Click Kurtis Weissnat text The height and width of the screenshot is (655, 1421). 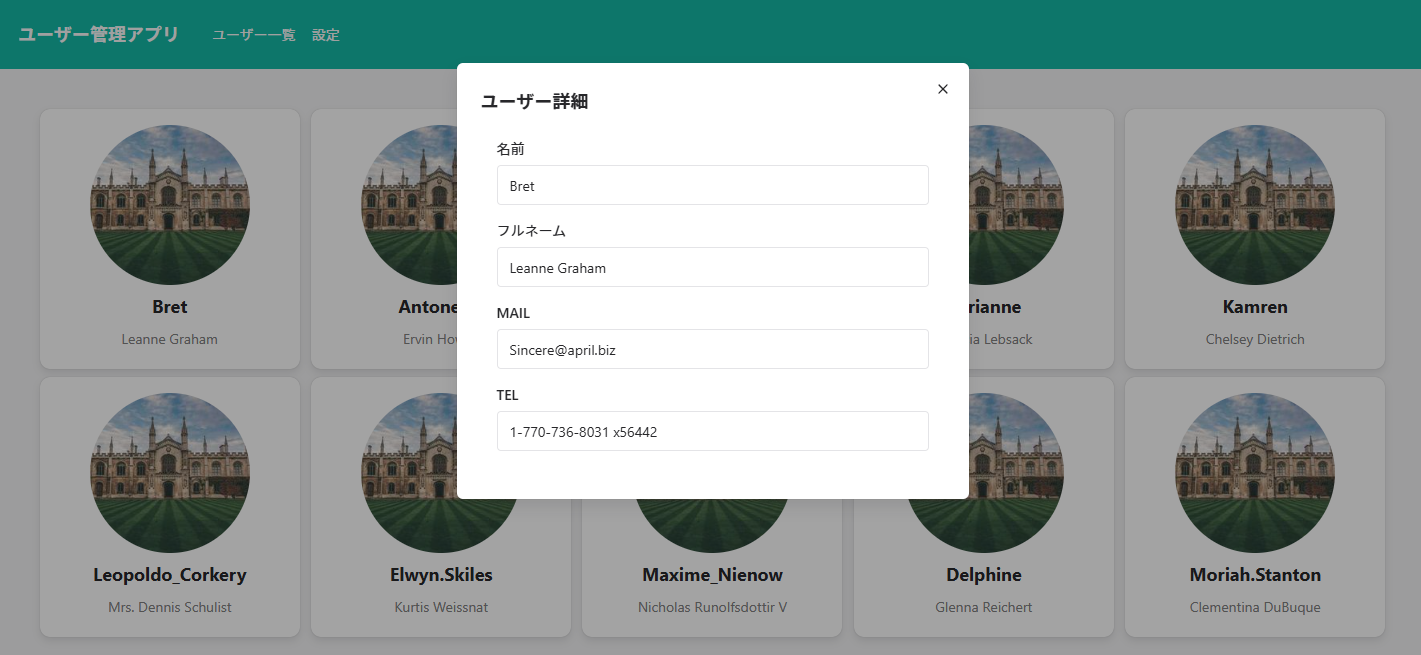pos(441,607)
